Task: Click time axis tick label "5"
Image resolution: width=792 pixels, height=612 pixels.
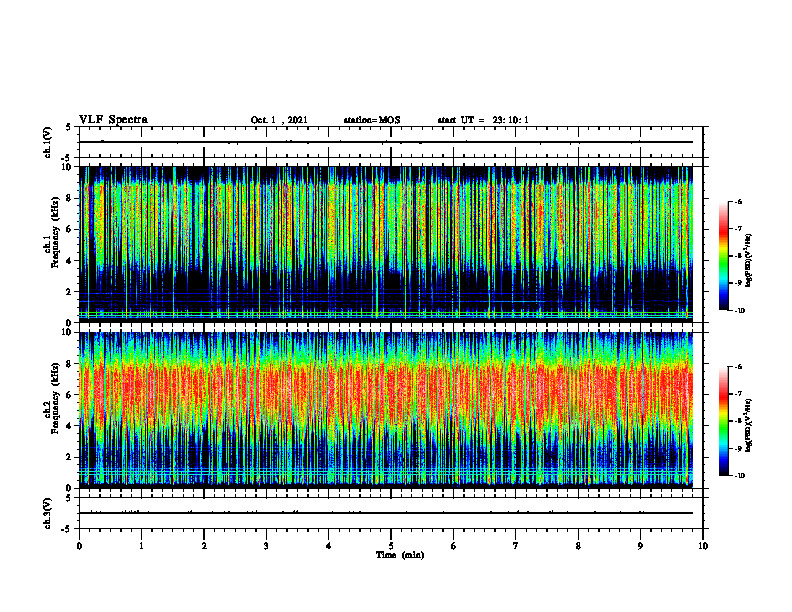Action: (x=391, y=546)
